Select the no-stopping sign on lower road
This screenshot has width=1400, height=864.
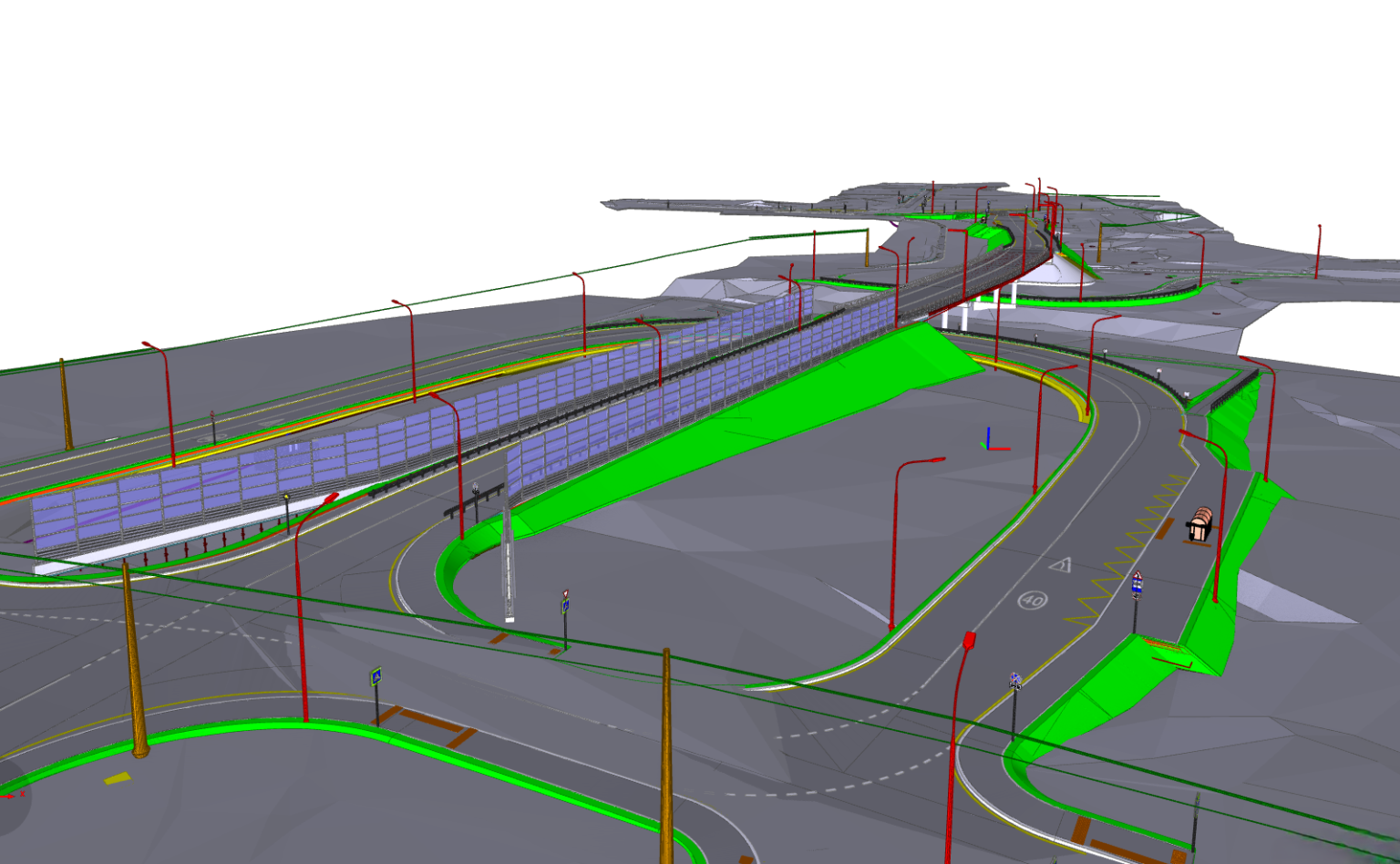(x=1014, y=682)
